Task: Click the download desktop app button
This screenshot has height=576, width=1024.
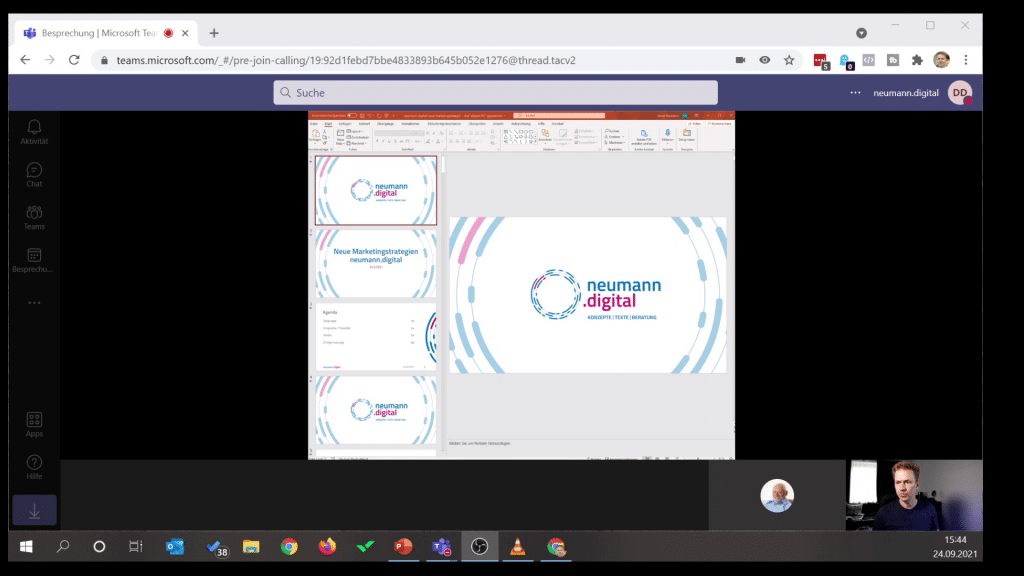Action: pos(34,510)
